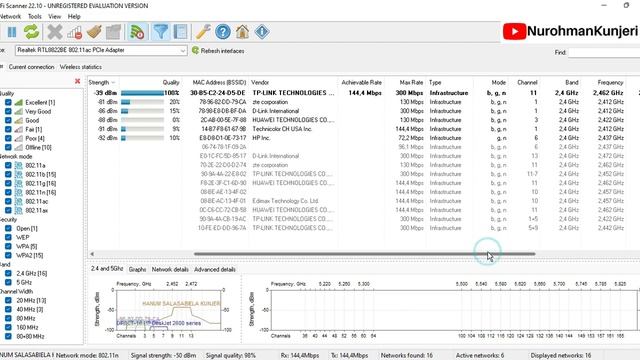Click the Find input field
This screenshot has height=360, width=640.
[x=604, y=52]
